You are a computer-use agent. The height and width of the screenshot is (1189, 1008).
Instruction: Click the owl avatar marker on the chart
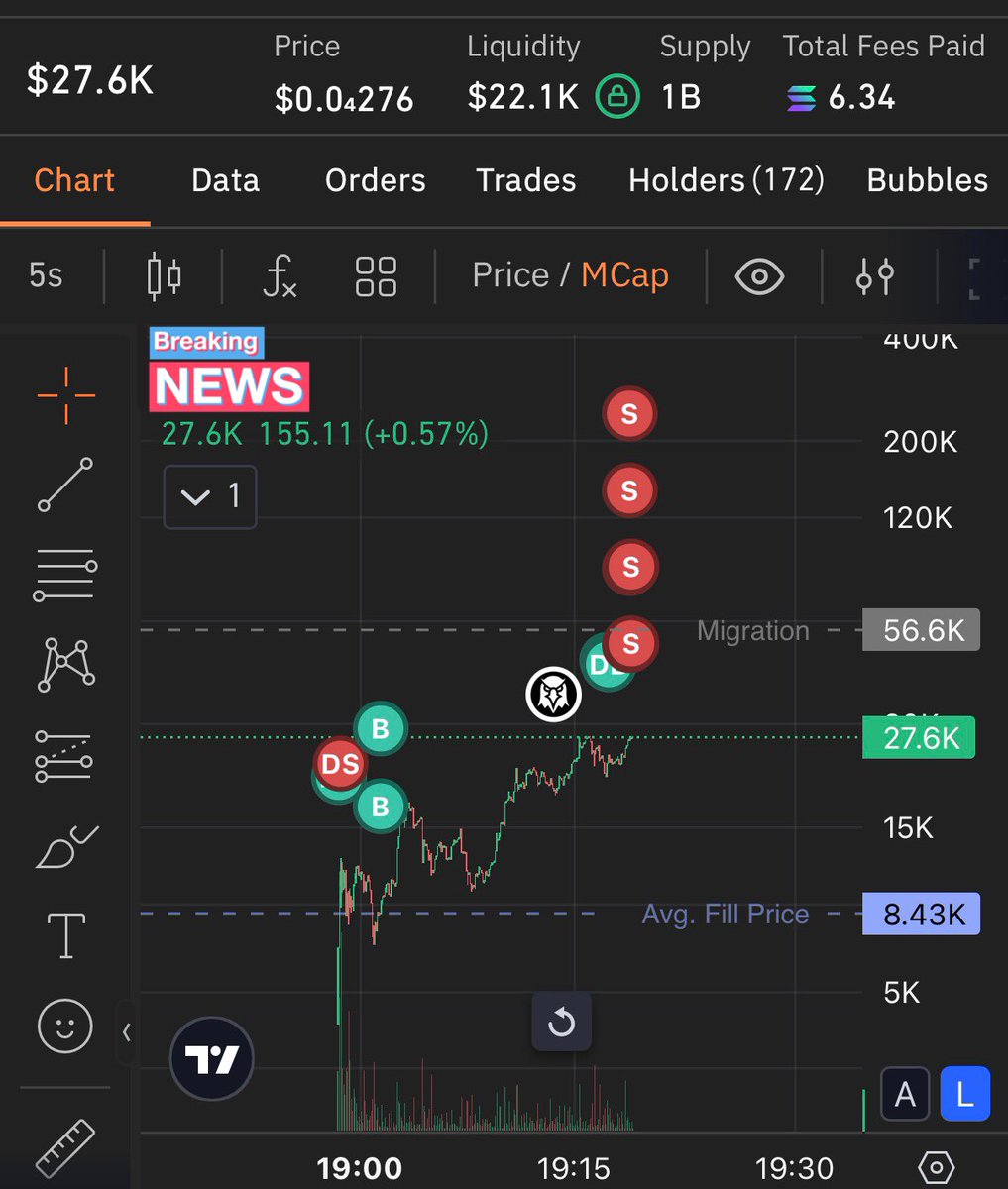tap(553, 694)
